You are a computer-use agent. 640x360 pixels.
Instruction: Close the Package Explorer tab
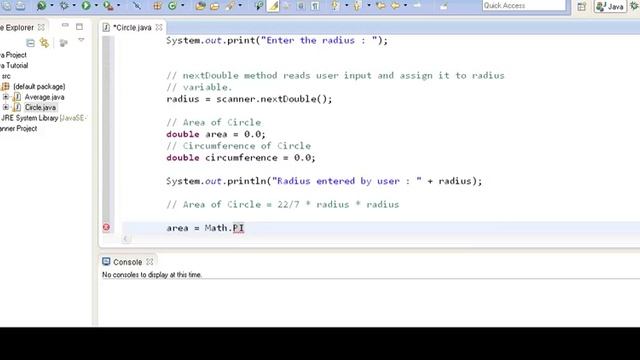coord(41,27)
